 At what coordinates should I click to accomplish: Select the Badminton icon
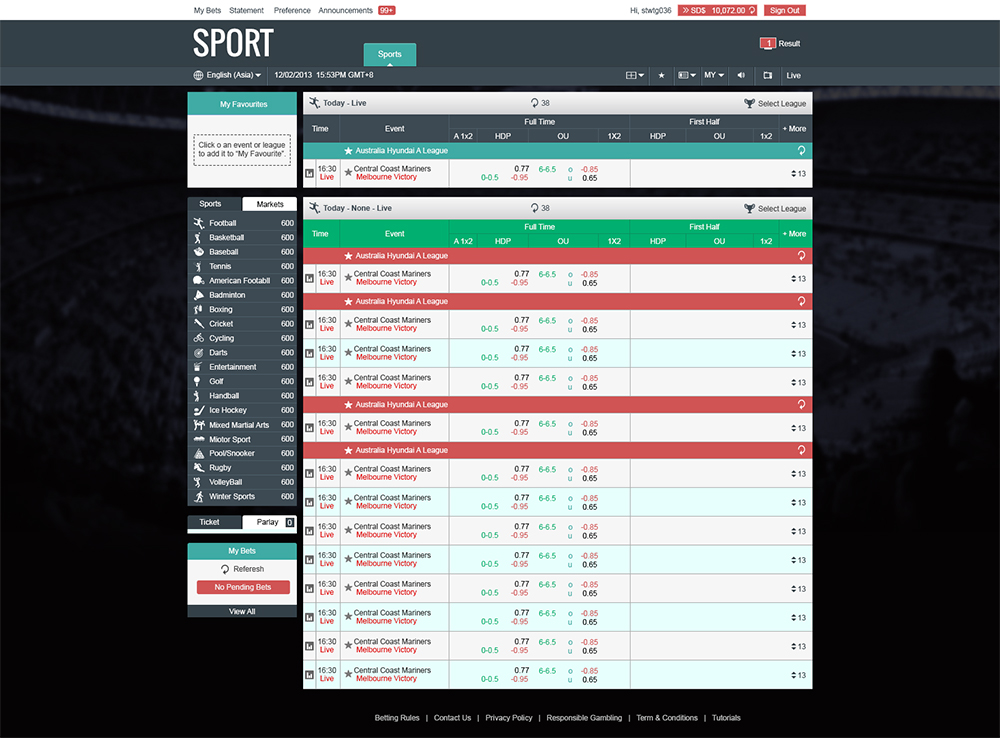(198, 295)
